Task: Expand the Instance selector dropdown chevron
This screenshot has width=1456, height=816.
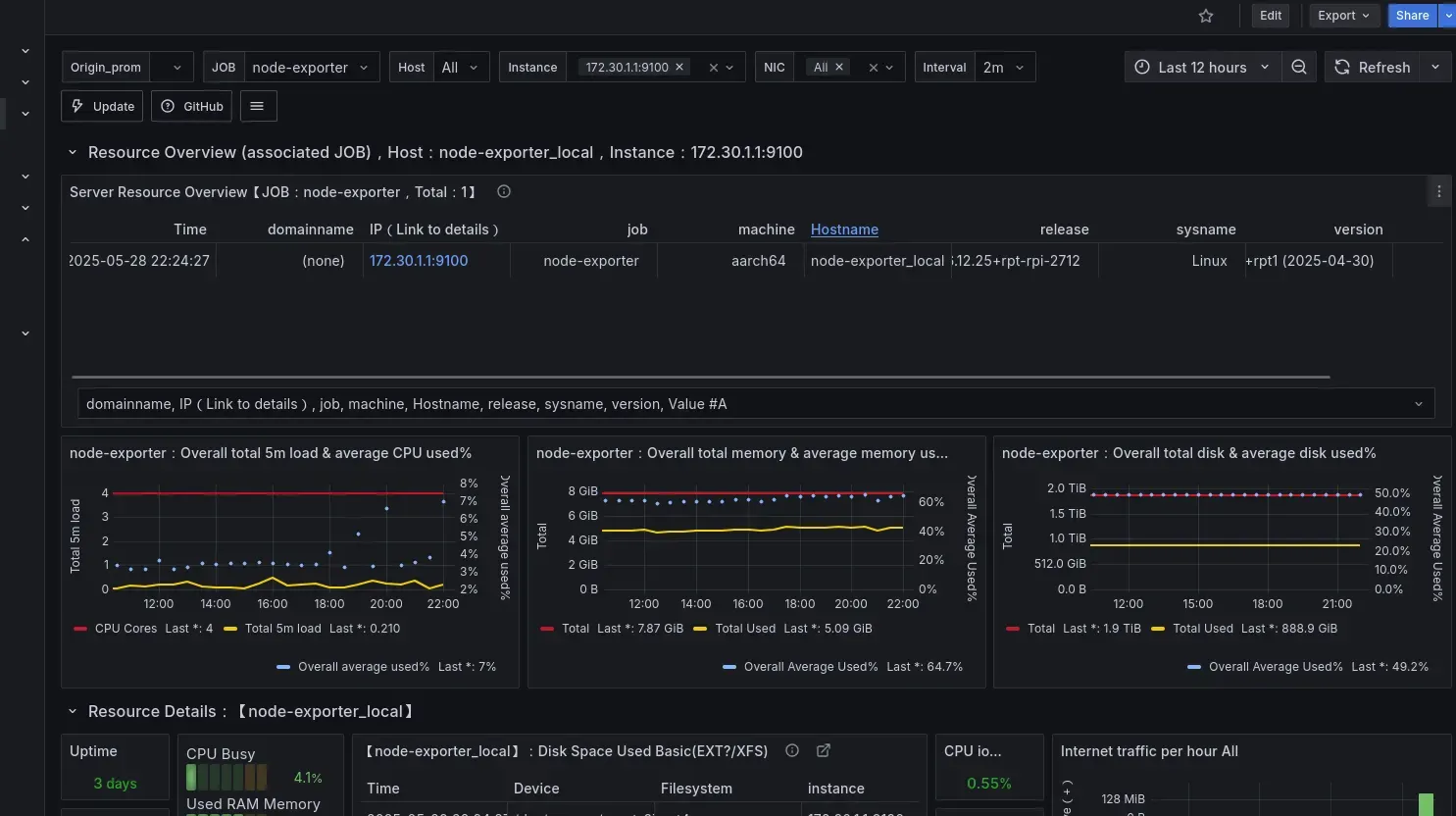Action: [x=730, y=68]
